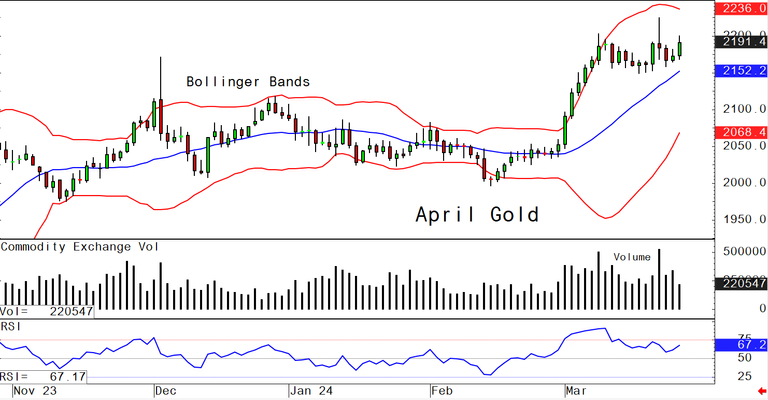This screenshot has height=400, width=768.
Task: Click the Feb date axis label
Action: pyautogui.click(x=442, y=391)
